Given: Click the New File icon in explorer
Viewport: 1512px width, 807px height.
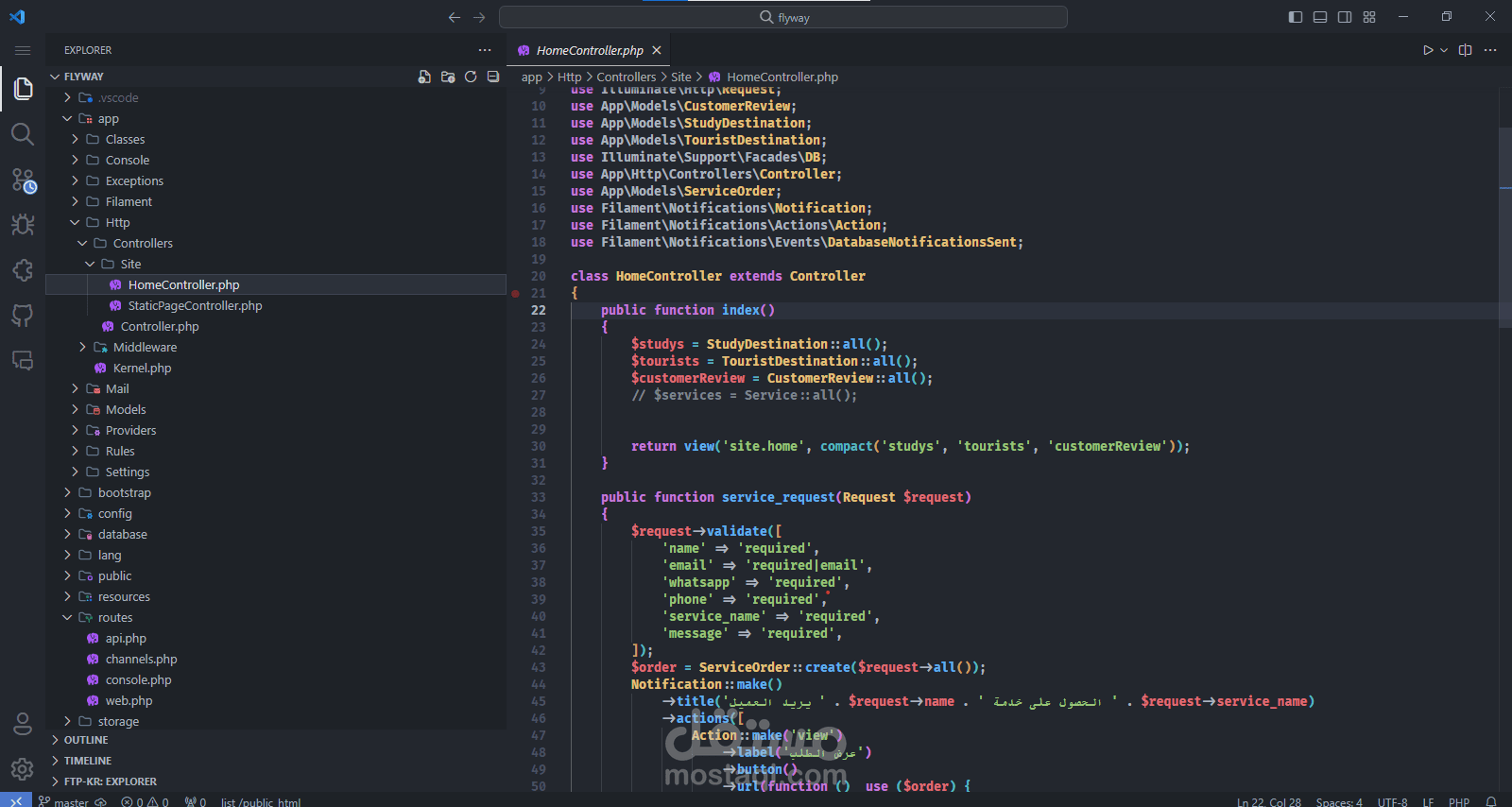Looking at the screenshot, I should 424,77.
